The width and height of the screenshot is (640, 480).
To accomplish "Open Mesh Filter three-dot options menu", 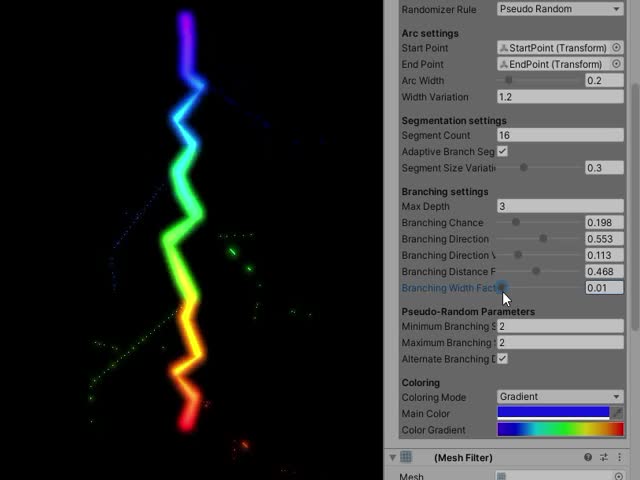I will click(619, 457).
